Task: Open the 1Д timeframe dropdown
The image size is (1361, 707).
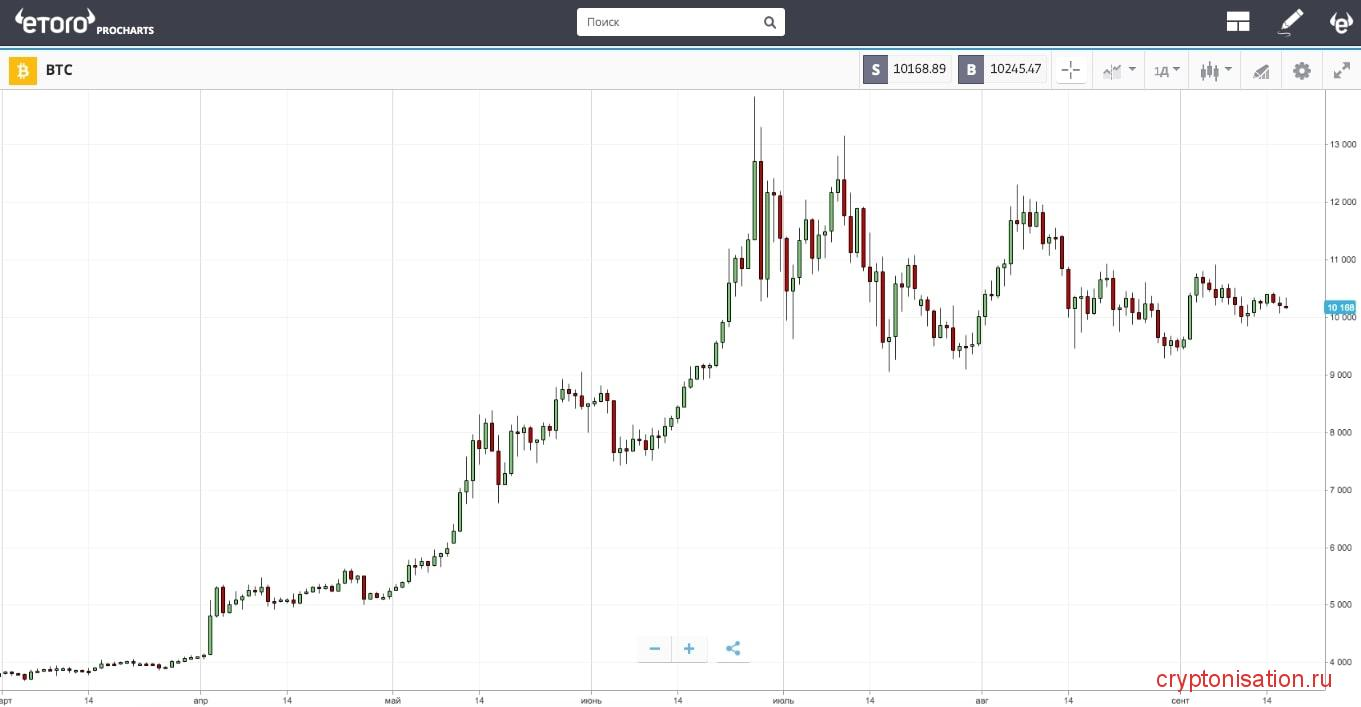Action: (x=1165, y=70)
